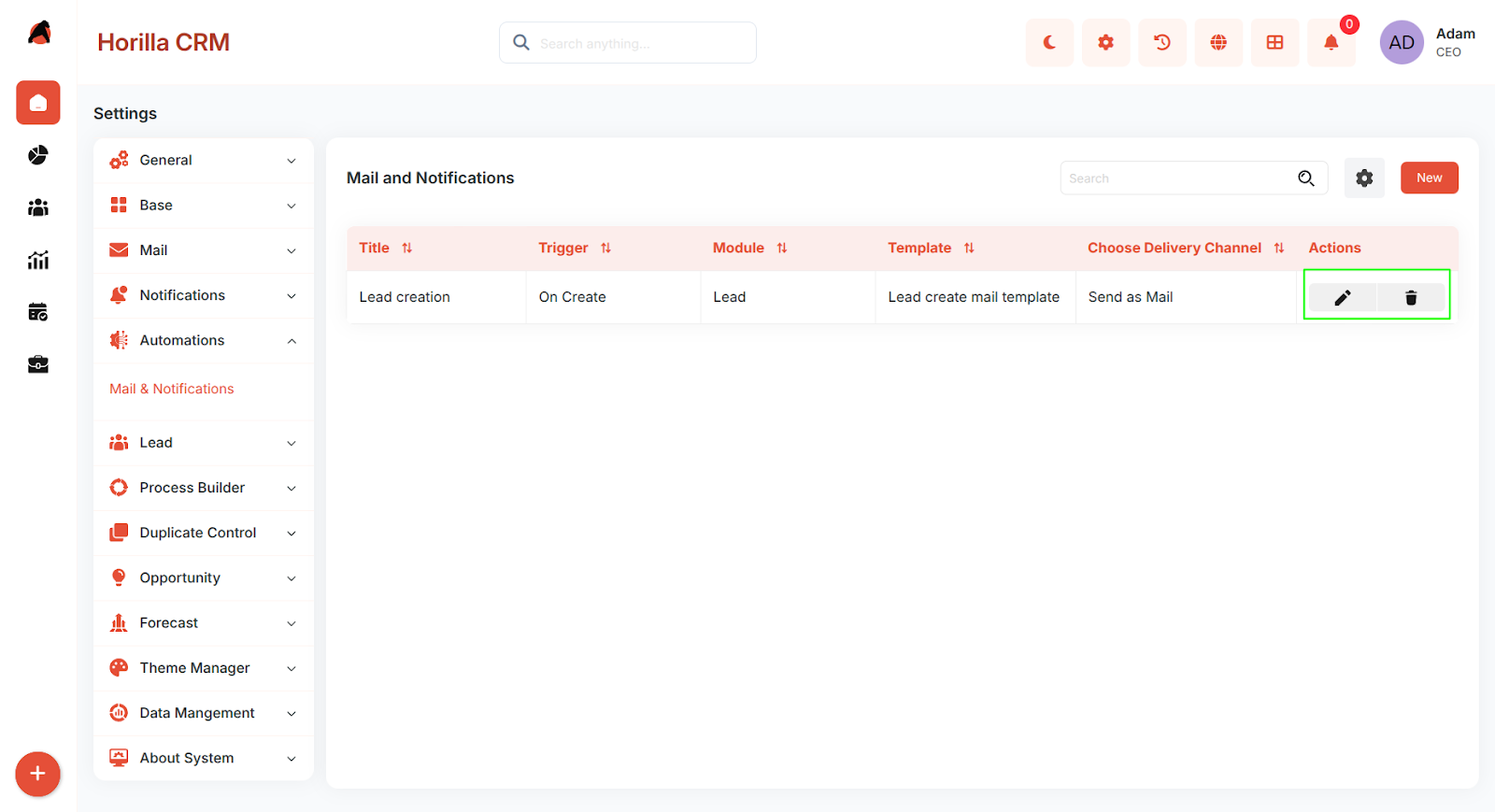Click the 'Lead create mail template' cell
This screenshot has width=1495, height=812.
coord(974,297)
